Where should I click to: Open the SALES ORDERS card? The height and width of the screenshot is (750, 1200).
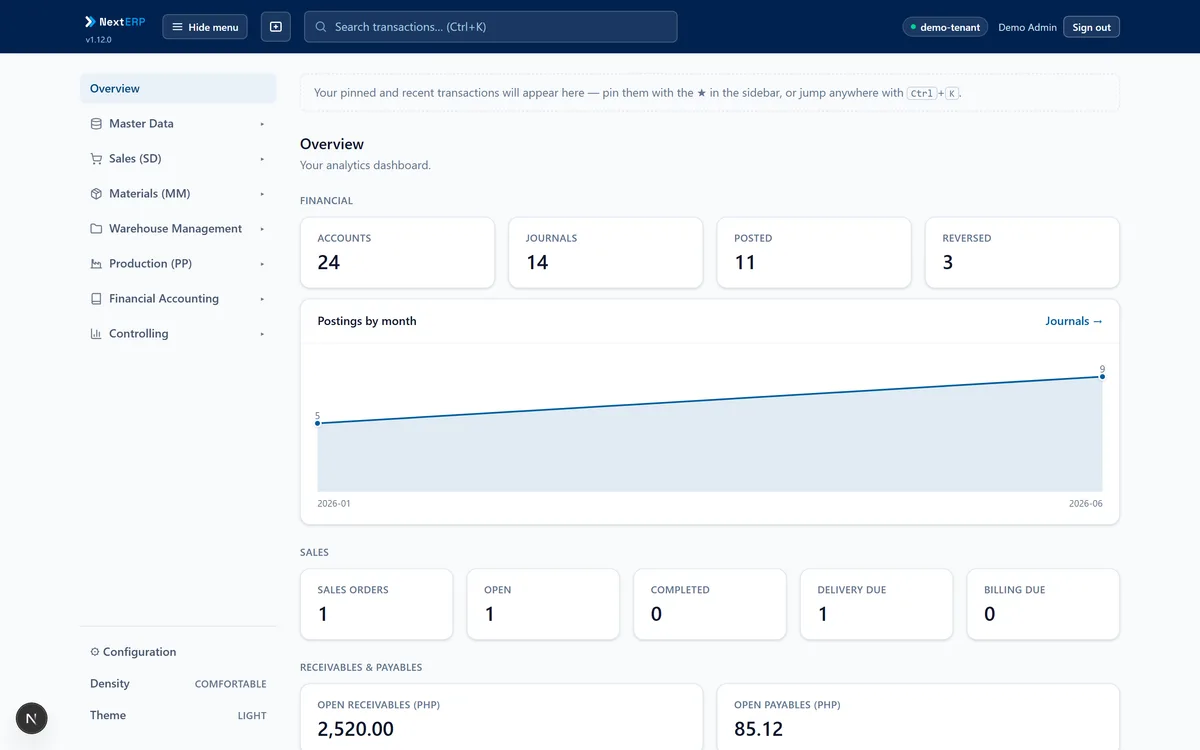click(376, 604)
